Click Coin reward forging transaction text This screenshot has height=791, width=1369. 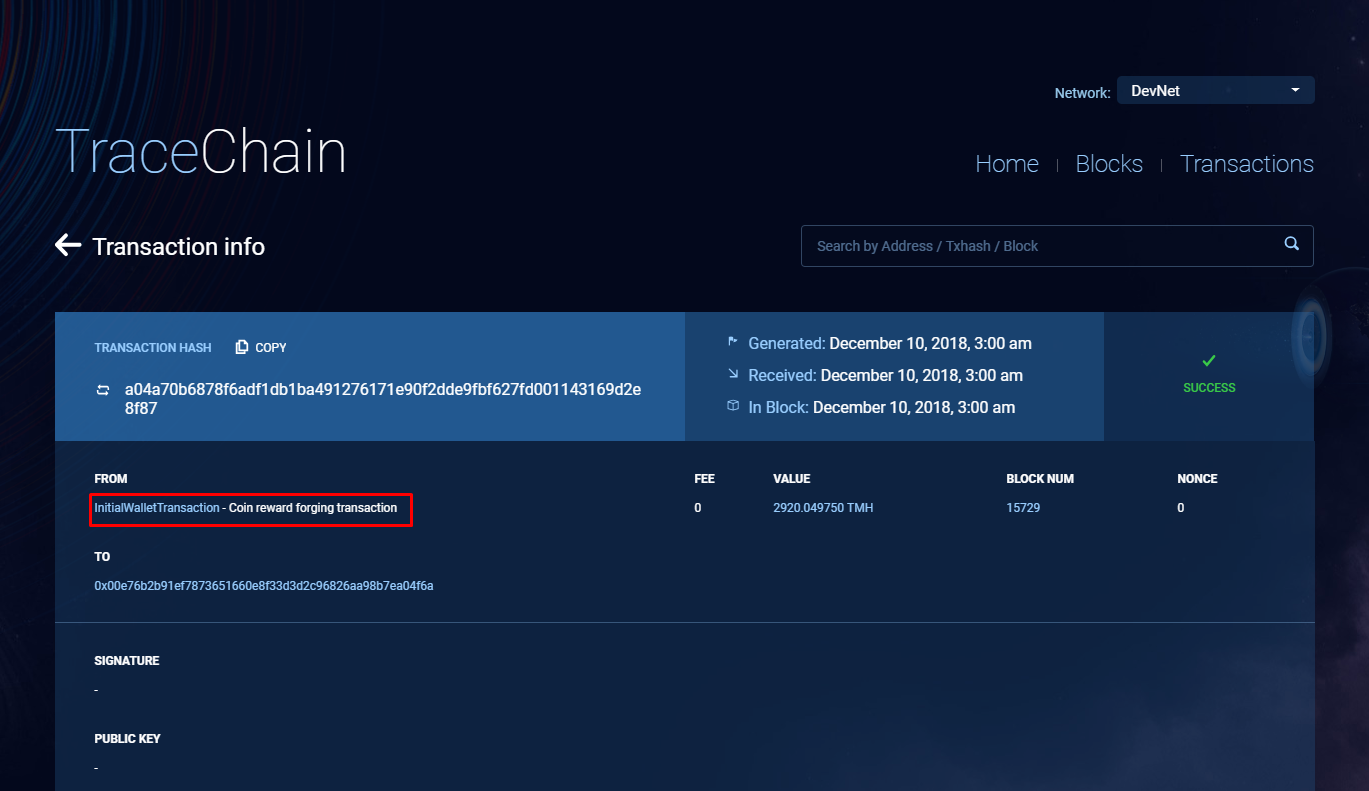313,508
